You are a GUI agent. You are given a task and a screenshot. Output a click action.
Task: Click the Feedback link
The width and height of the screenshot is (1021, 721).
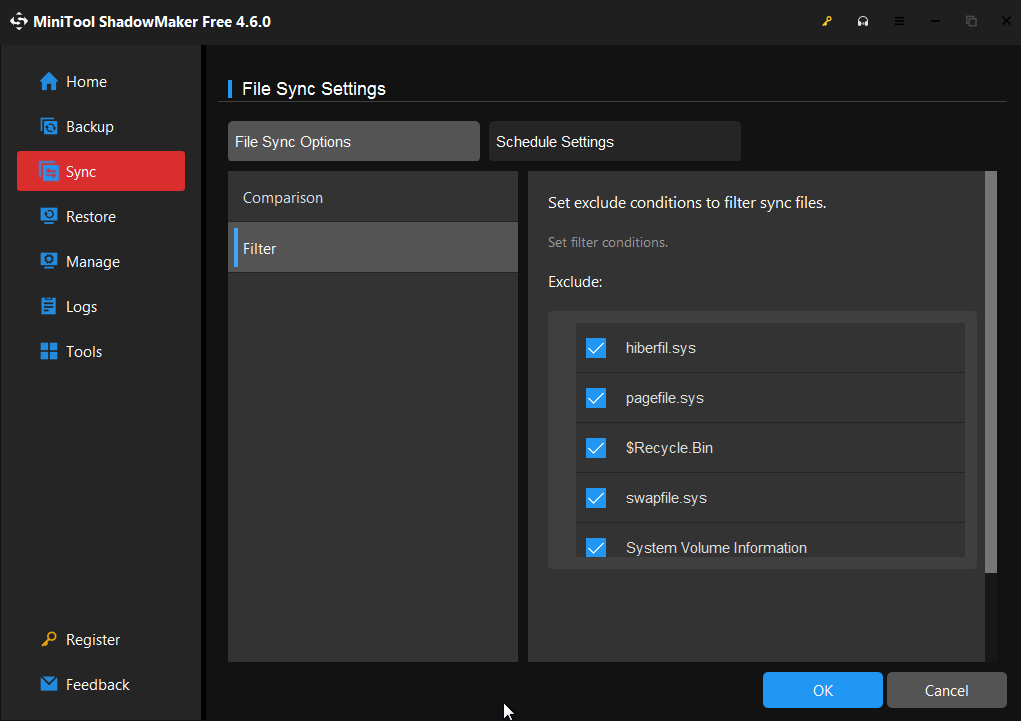(98, 685)
